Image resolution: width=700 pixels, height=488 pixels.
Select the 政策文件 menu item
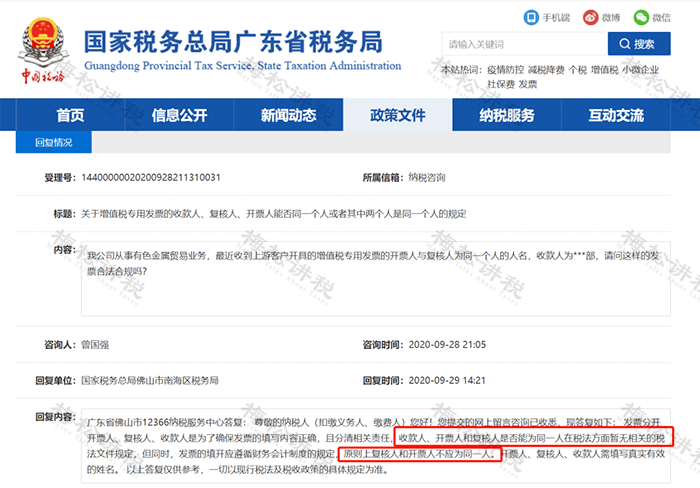398,115
